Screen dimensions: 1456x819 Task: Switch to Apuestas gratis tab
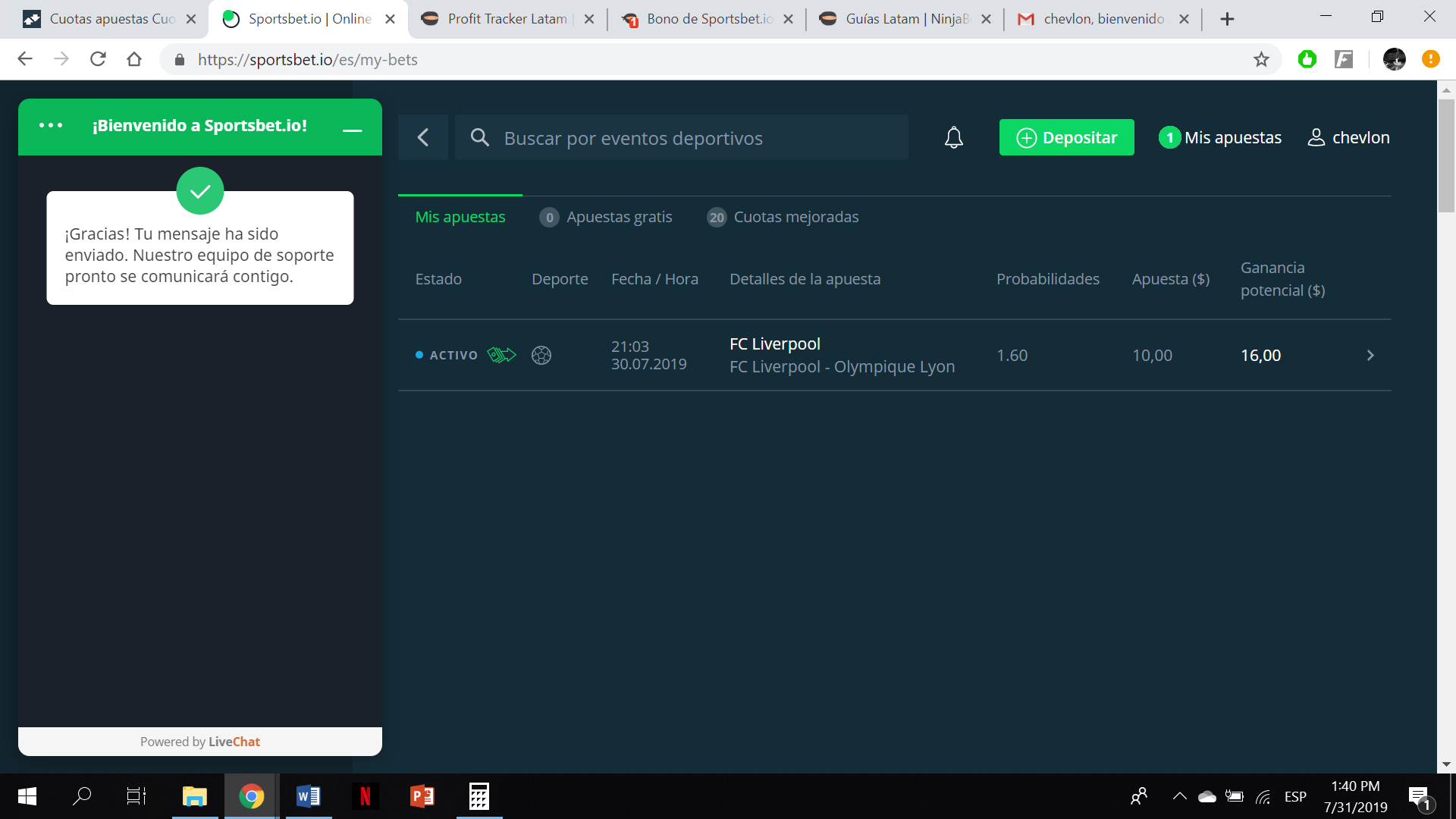tap(606, 217)
